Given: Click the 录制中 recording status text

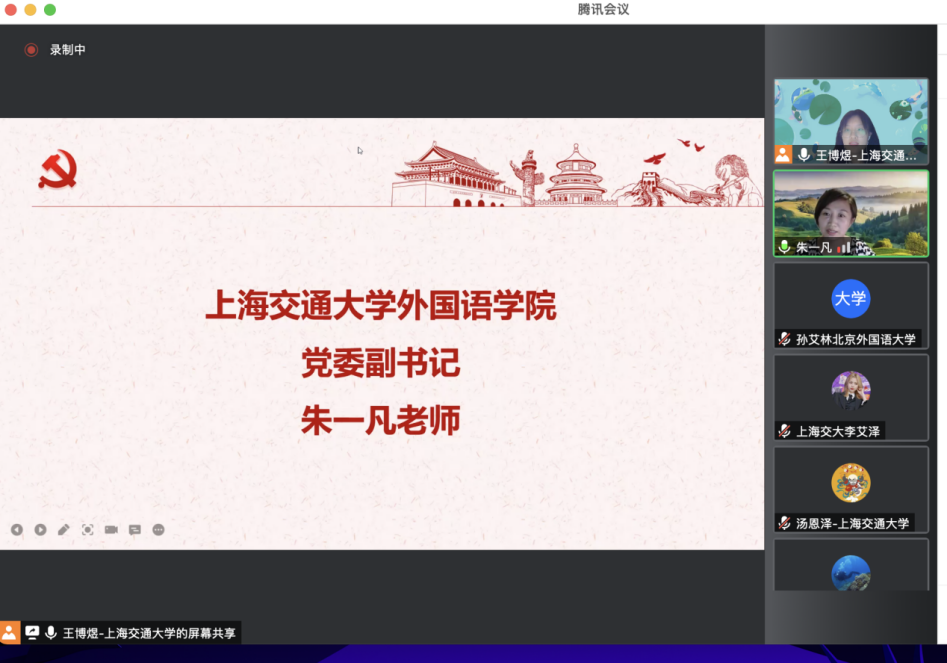Looking at the screenshot, I should click(x=68, y=50).
